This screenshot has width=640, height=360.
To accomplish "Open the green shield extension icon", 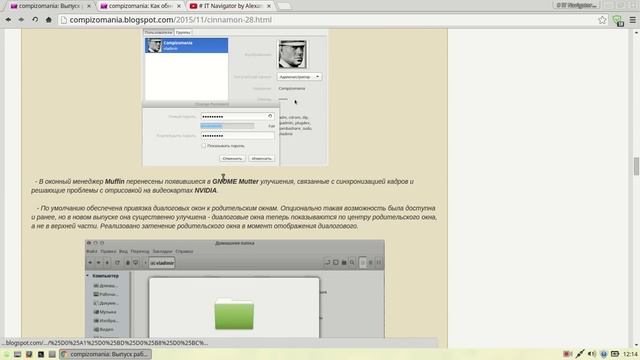I will pos(617,20).
